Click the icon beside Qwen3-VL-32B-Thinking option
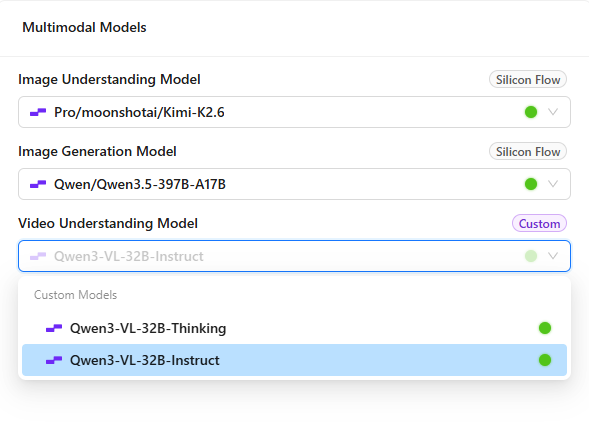 click(x=54, y=328)
